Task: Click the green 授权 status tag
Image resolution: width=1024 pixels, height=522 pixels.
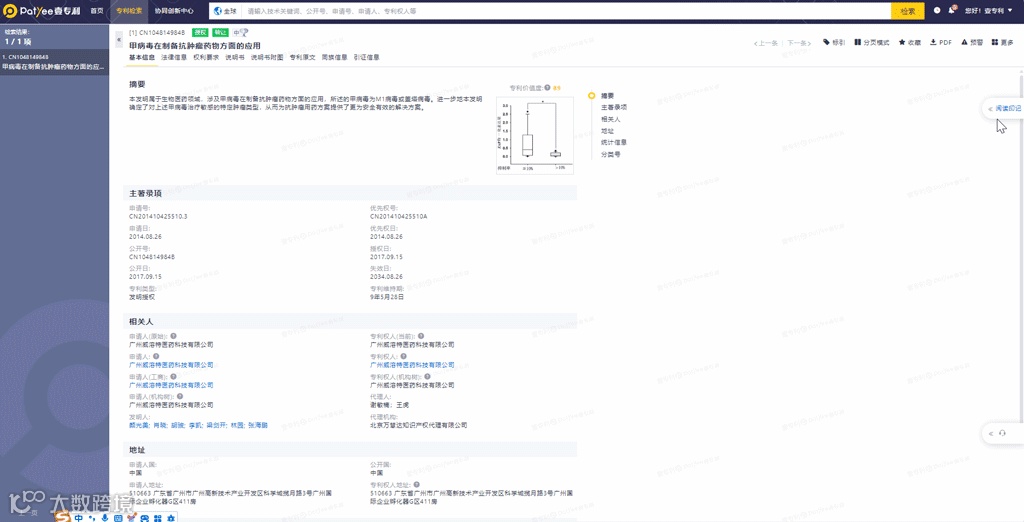Action: click(200, 32)
